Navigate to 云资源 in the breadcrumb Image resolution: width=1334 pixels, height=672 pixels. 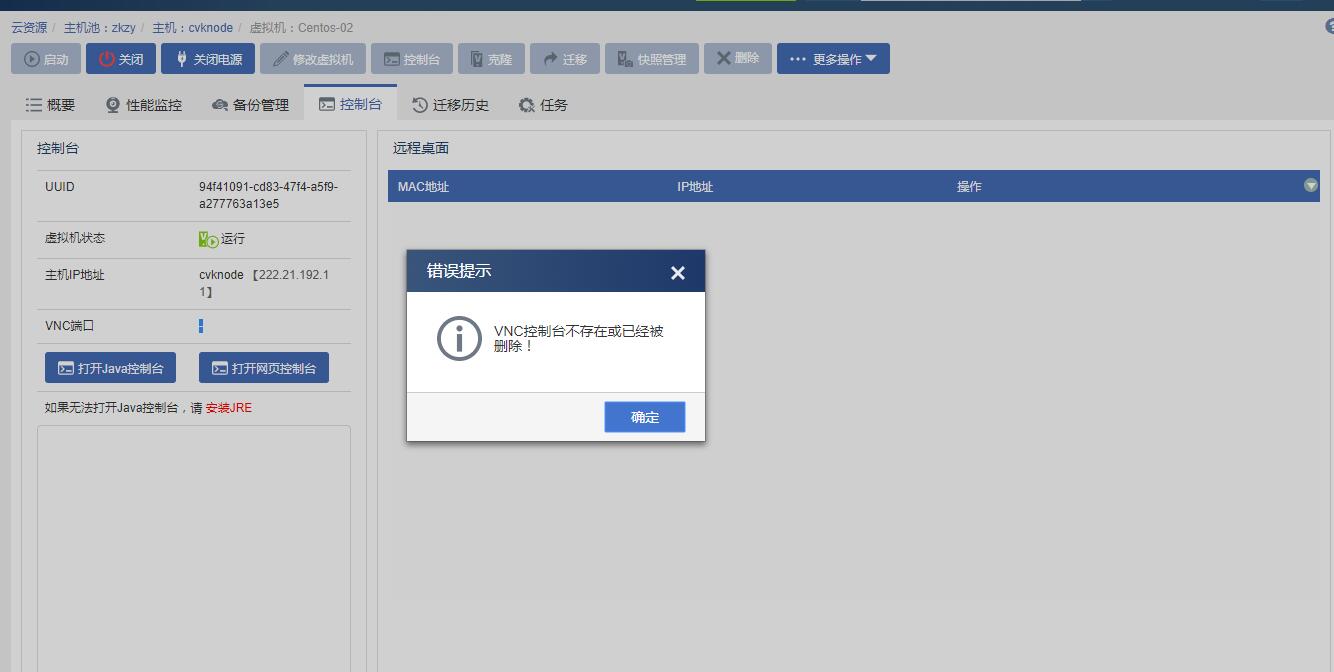tap(28, 27)
